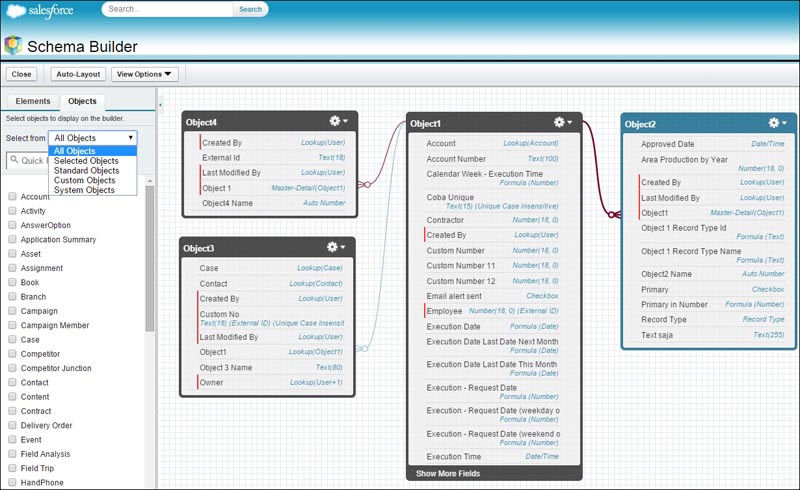Screen dimensions: 800x490
Task: Click the Coba Unique field in Object1
Action: (x=492, y=202)
